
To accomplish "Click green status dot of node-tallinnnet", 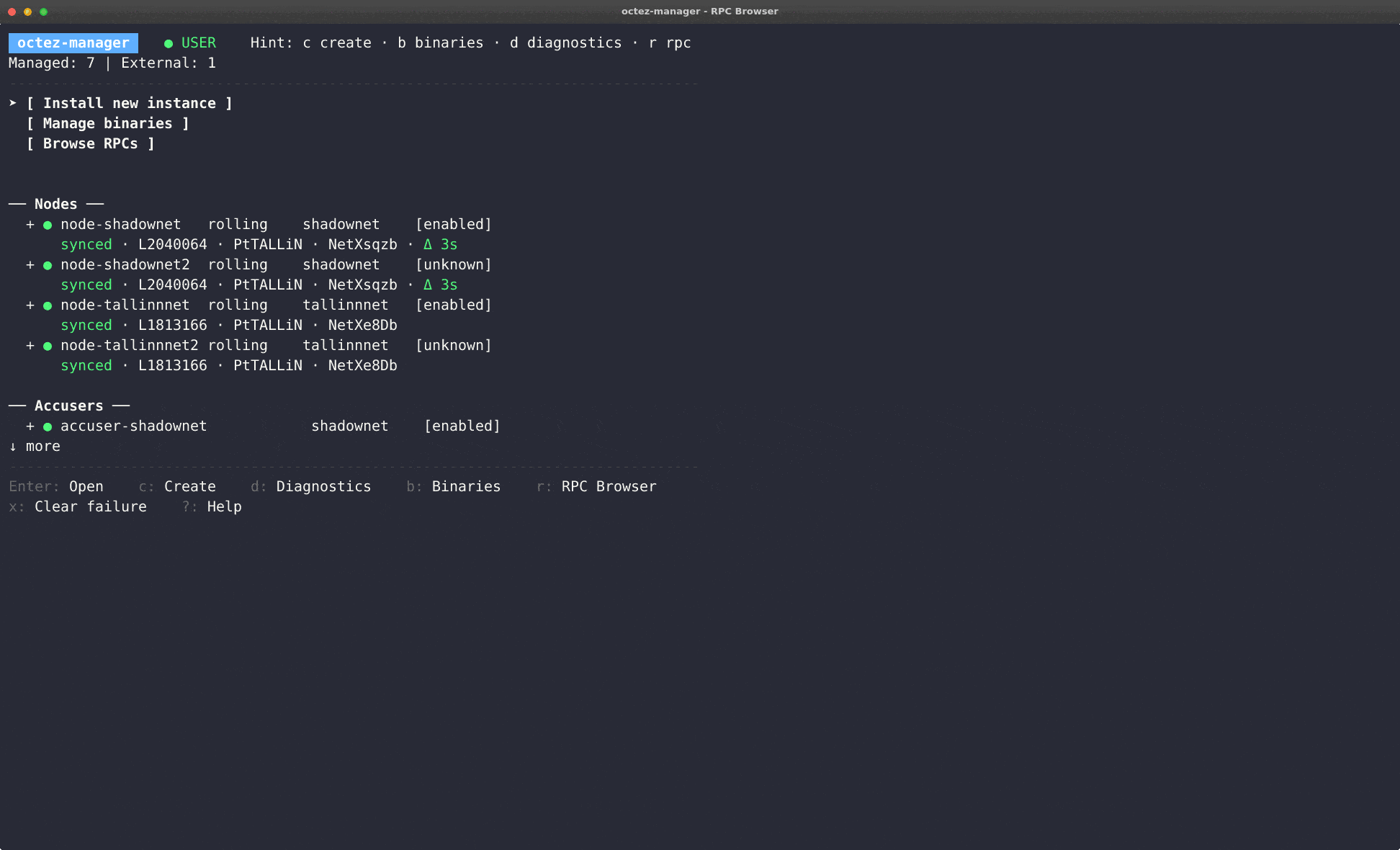I will pyautogui.click(x=48, y=306).
